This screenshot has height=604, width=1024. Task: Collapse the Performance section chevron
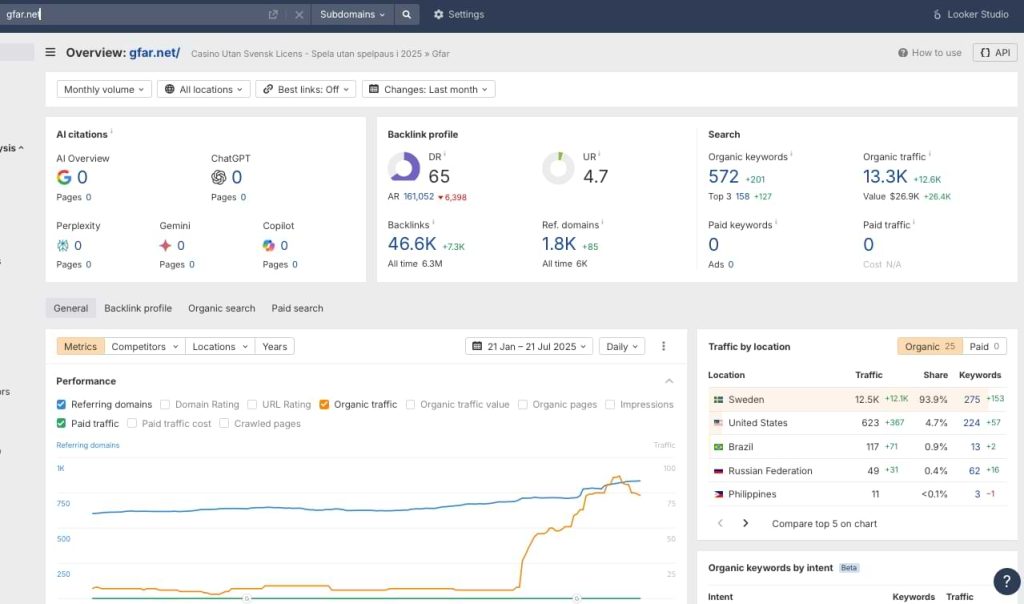[669, 381]
